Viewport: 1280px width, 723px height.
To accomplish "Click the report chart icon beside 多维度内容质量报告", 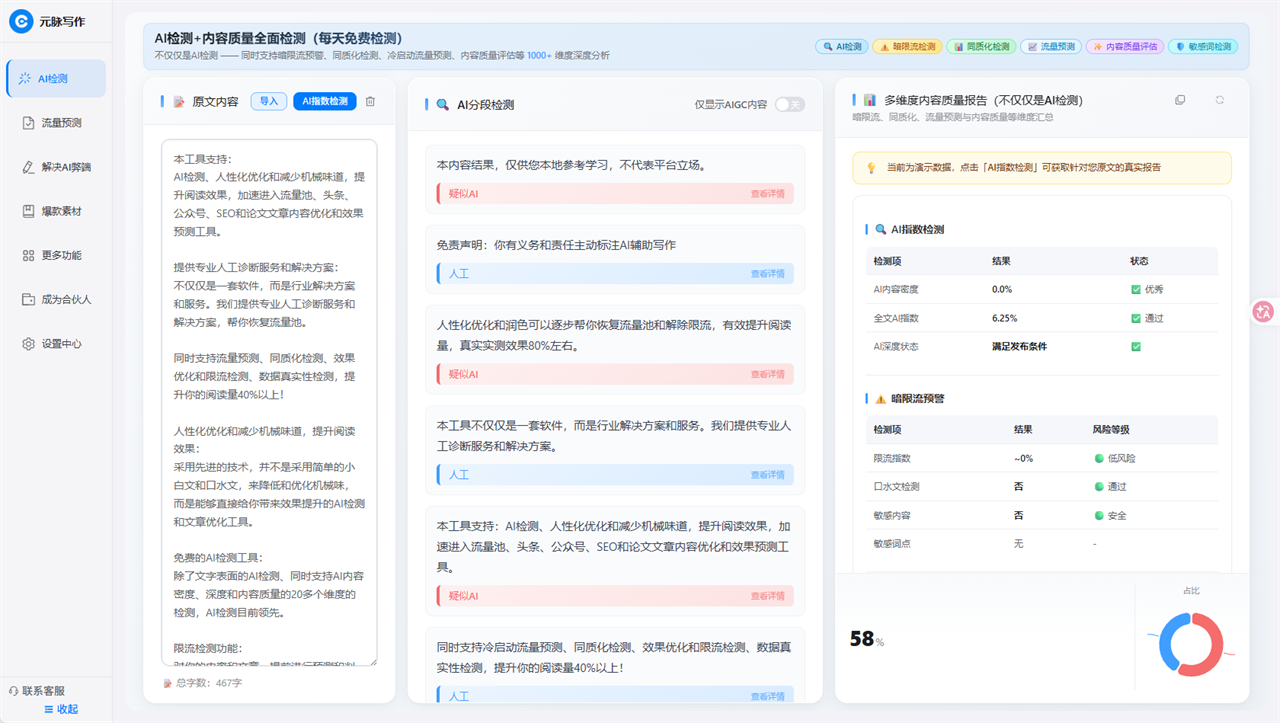I will tap(870, 100).
